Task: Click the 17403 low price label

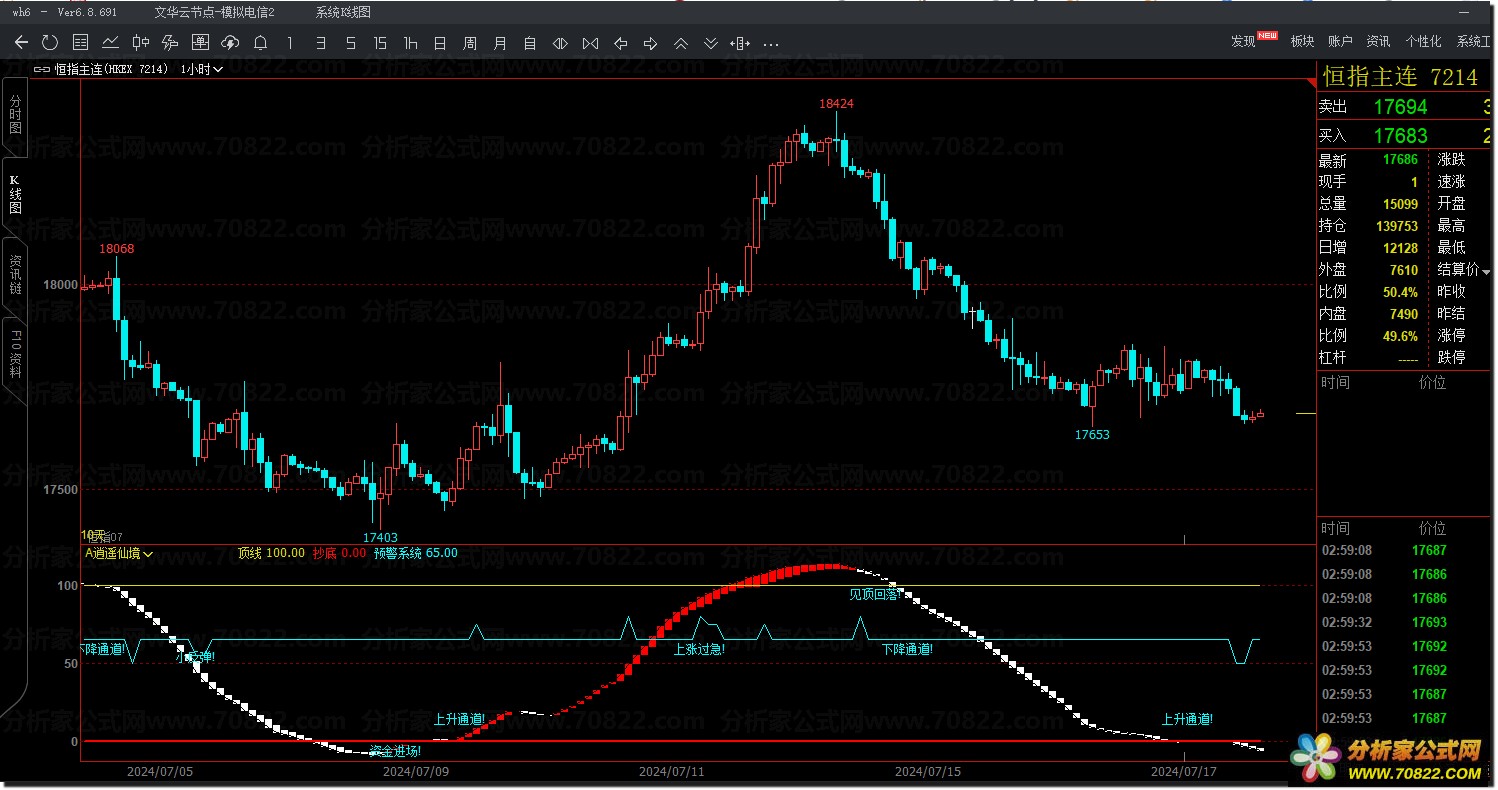Action: pos(380,537)
